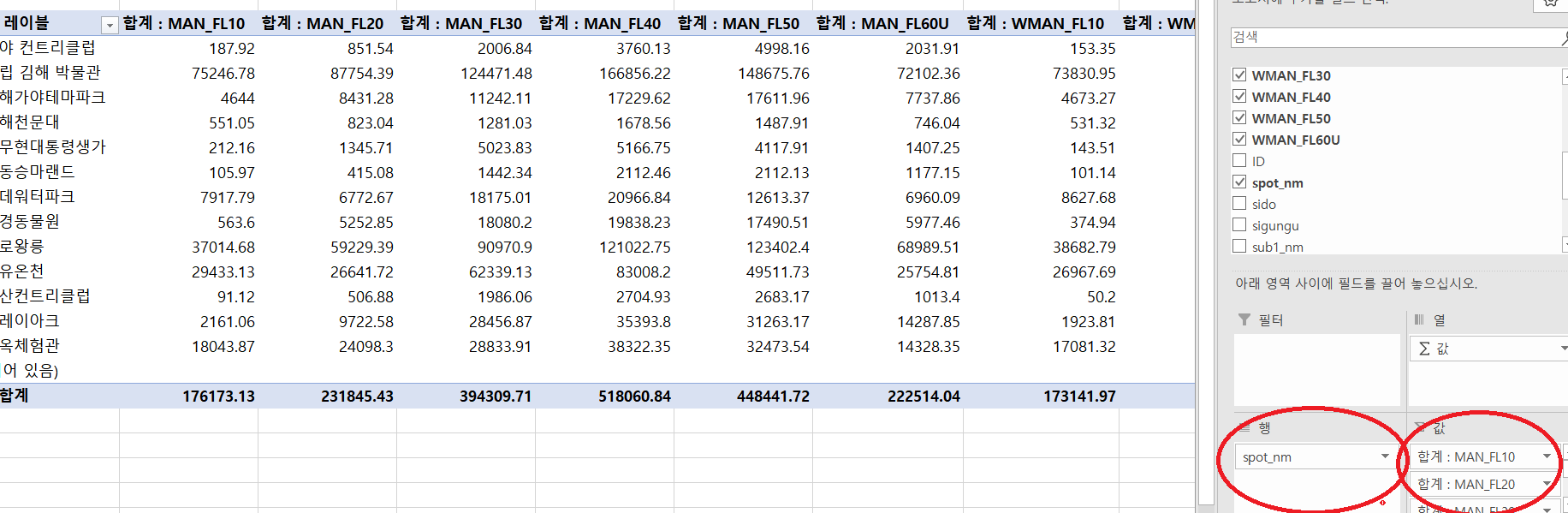Viewport: 1568px width, 513px height.
Task: Uncheck the WMAN_FL60U field checkbox
Action: coord(1239,139)
